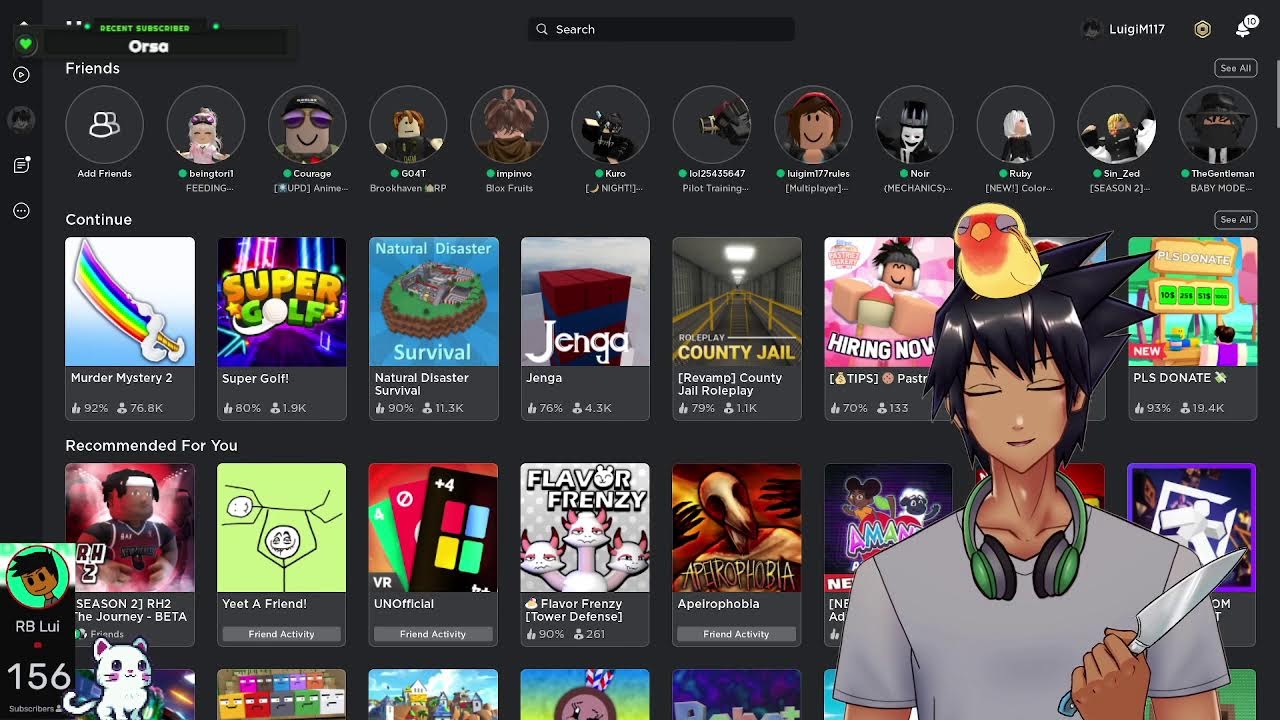The width and height of the screenshot is (1280, 720).
Task: Open friend luigim177rules' avatar
Action: pyautogui.click(x=813, y=125)
